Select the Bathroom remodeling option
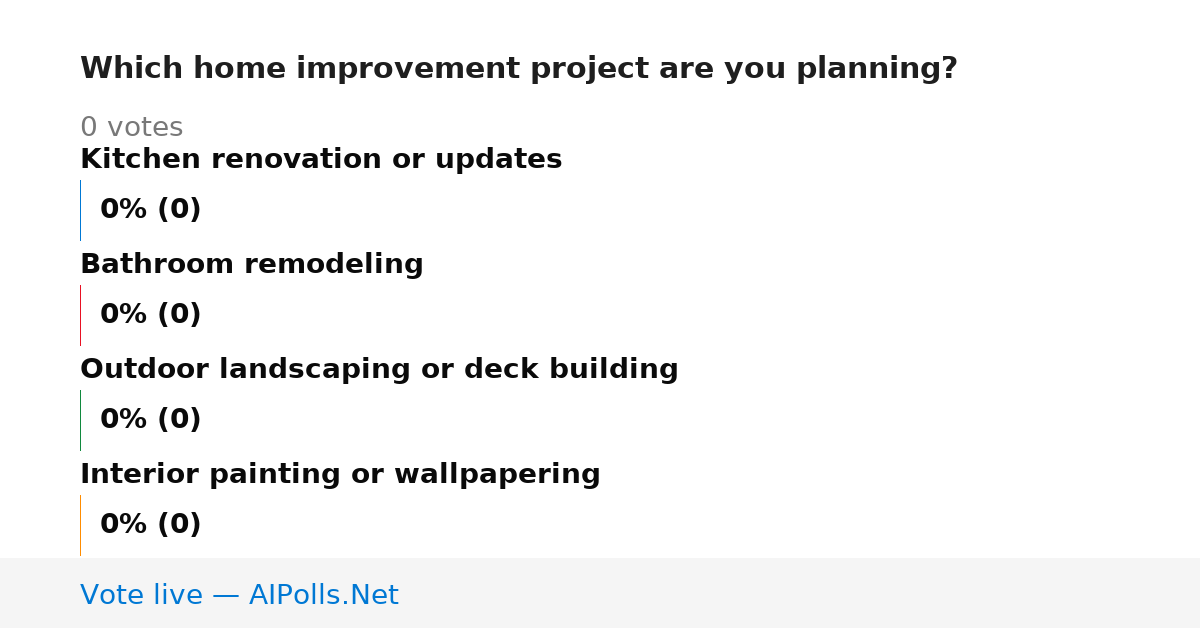This screenshot has width=1200, height=628. click(x=252, y=264)
